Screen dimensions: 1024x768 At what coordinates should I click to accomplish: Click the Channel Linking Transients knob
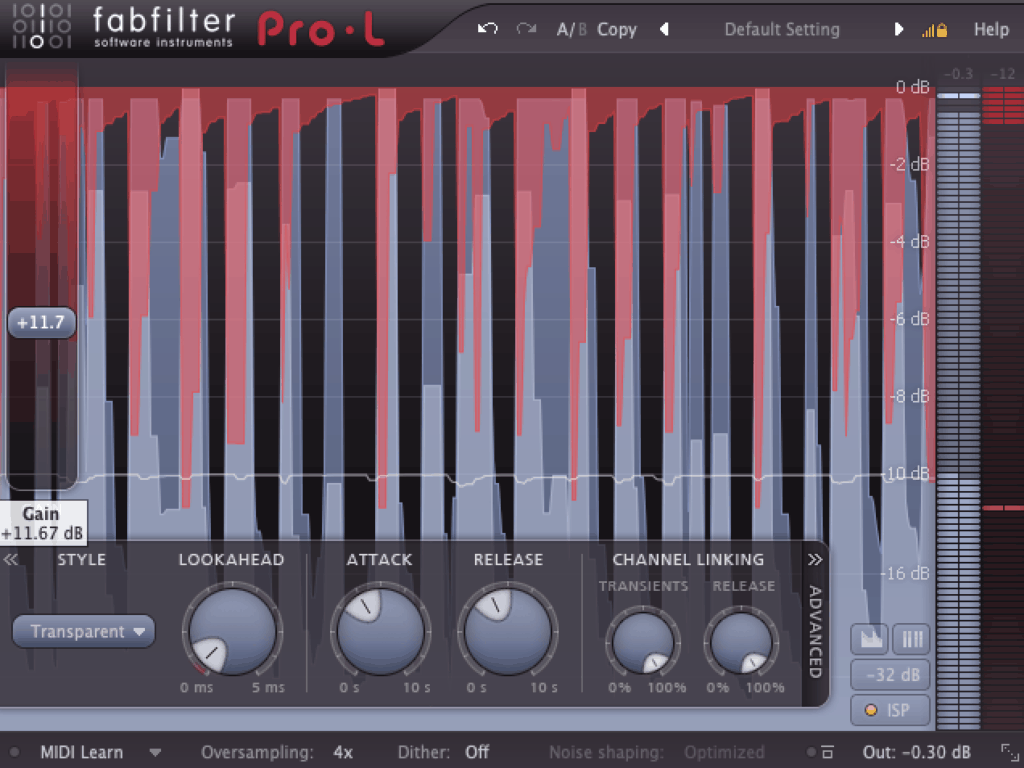point(643,642)
